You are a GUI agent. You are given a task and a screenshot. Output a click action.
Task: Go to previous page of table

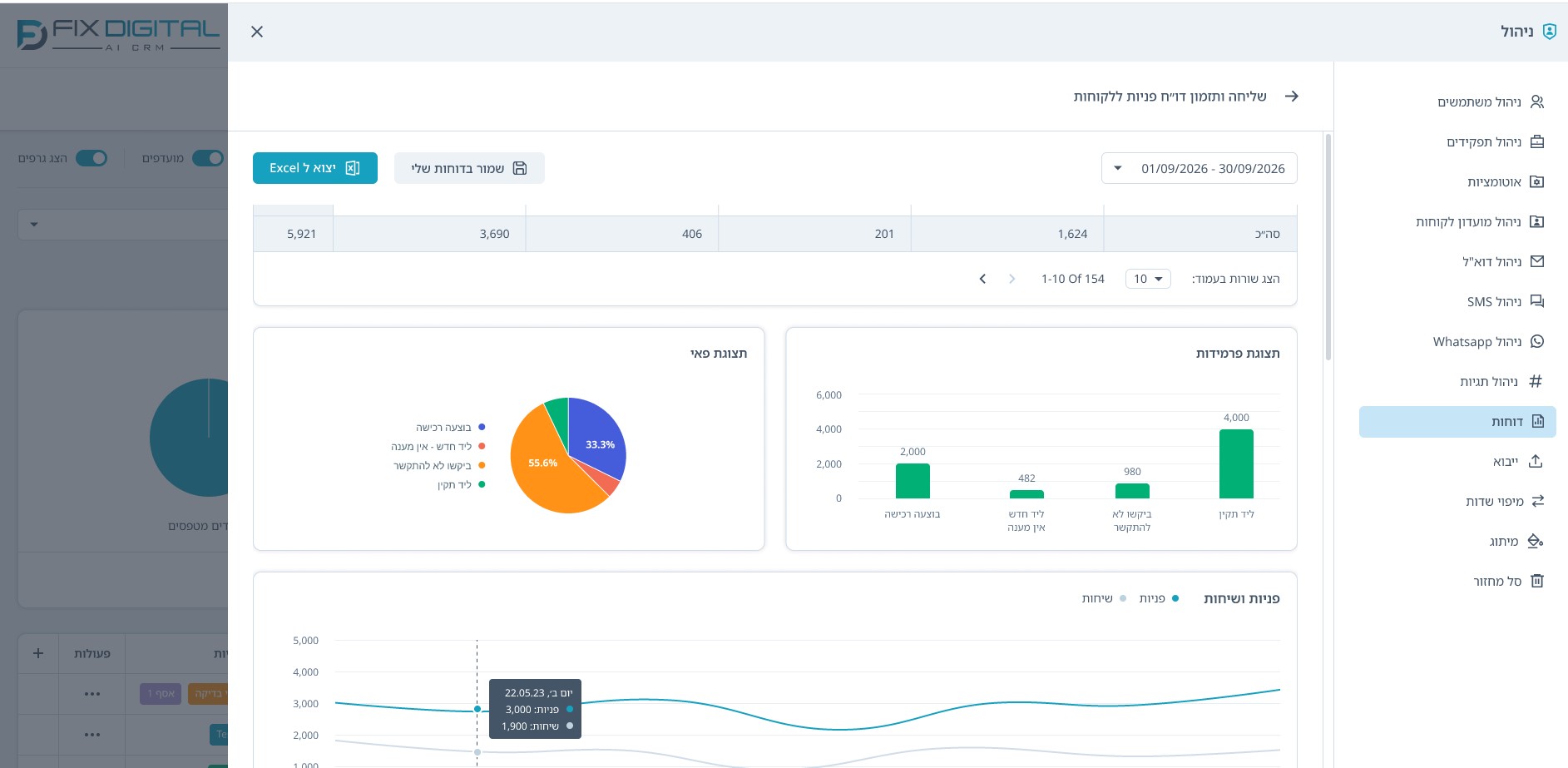pos(1012,279)
